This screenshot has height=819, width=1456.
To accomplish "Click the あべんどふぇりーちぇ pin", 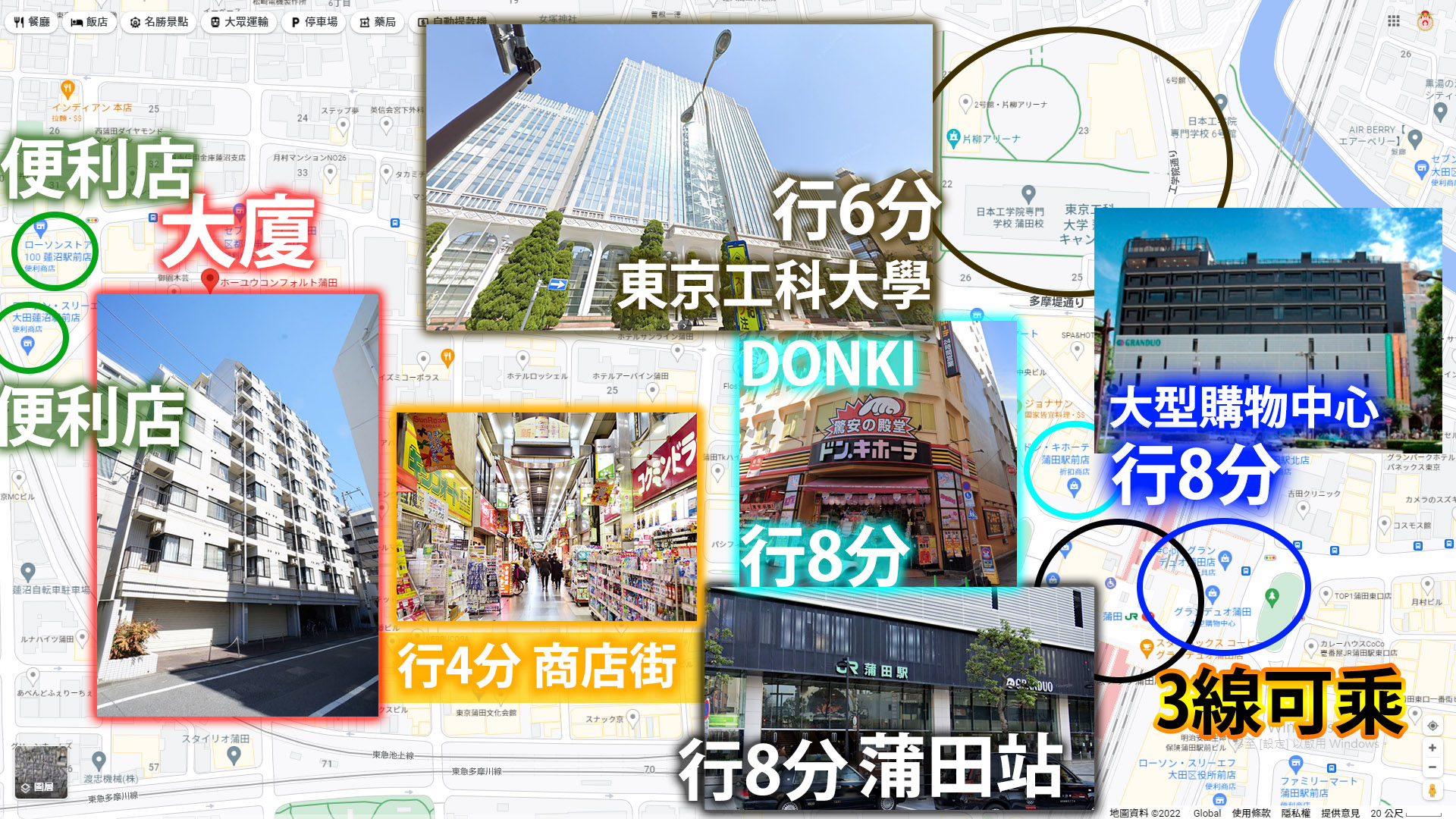I will pyautogui.click(x=33, y=675).
